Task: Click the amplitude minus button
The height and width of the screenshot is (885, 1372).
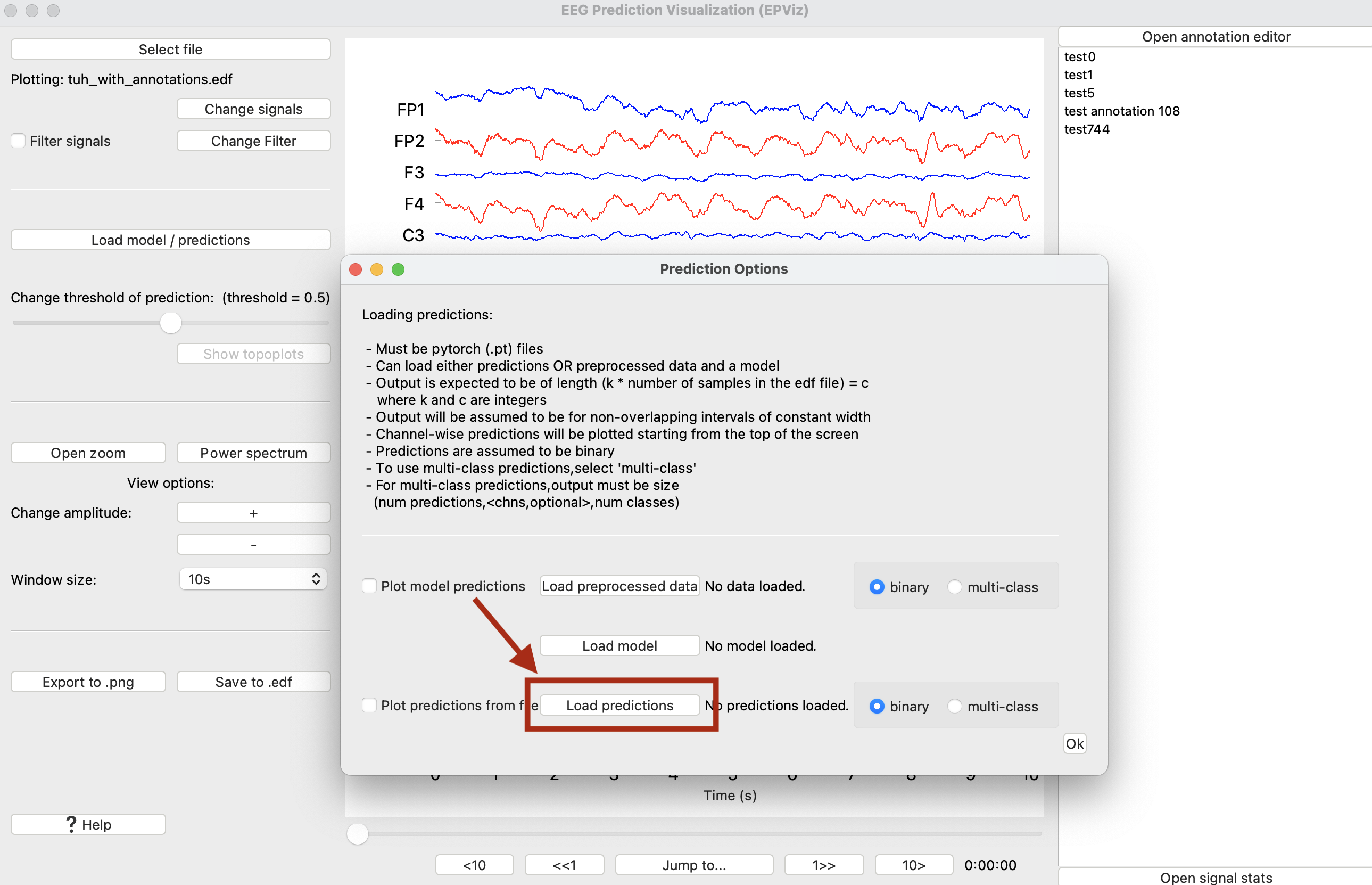Action: point(253,544)
